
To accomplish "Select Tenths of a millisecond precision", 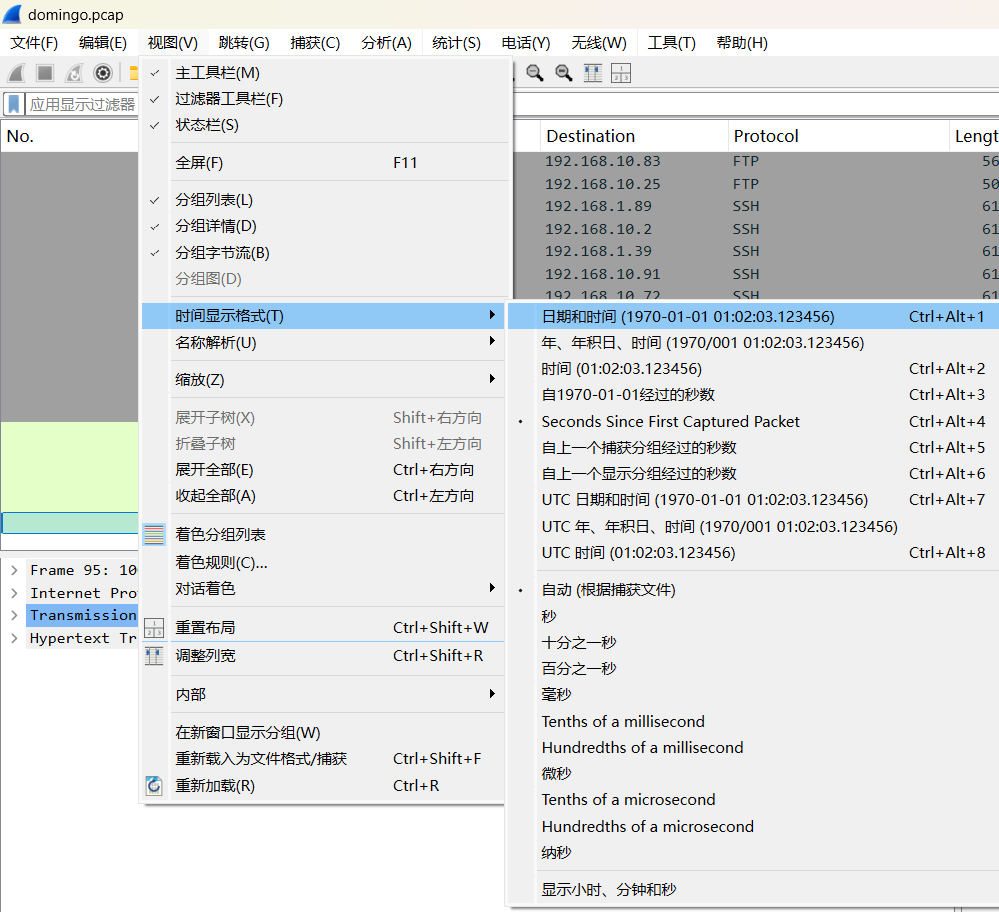I will (754, 721).
